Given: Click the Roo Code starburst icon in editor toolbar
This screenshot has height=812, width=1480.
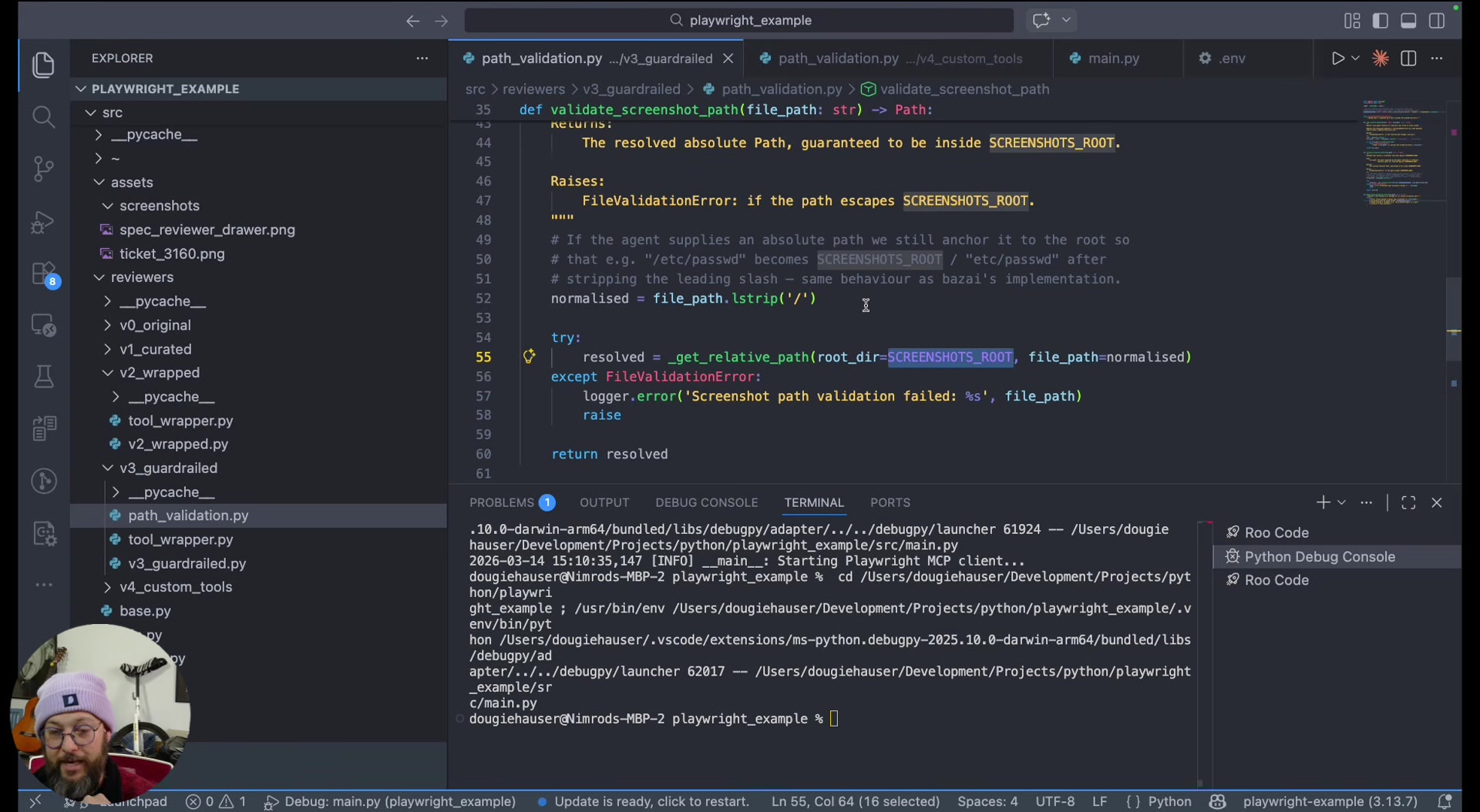Looking at the screenshot, I should click(1381, 58).
